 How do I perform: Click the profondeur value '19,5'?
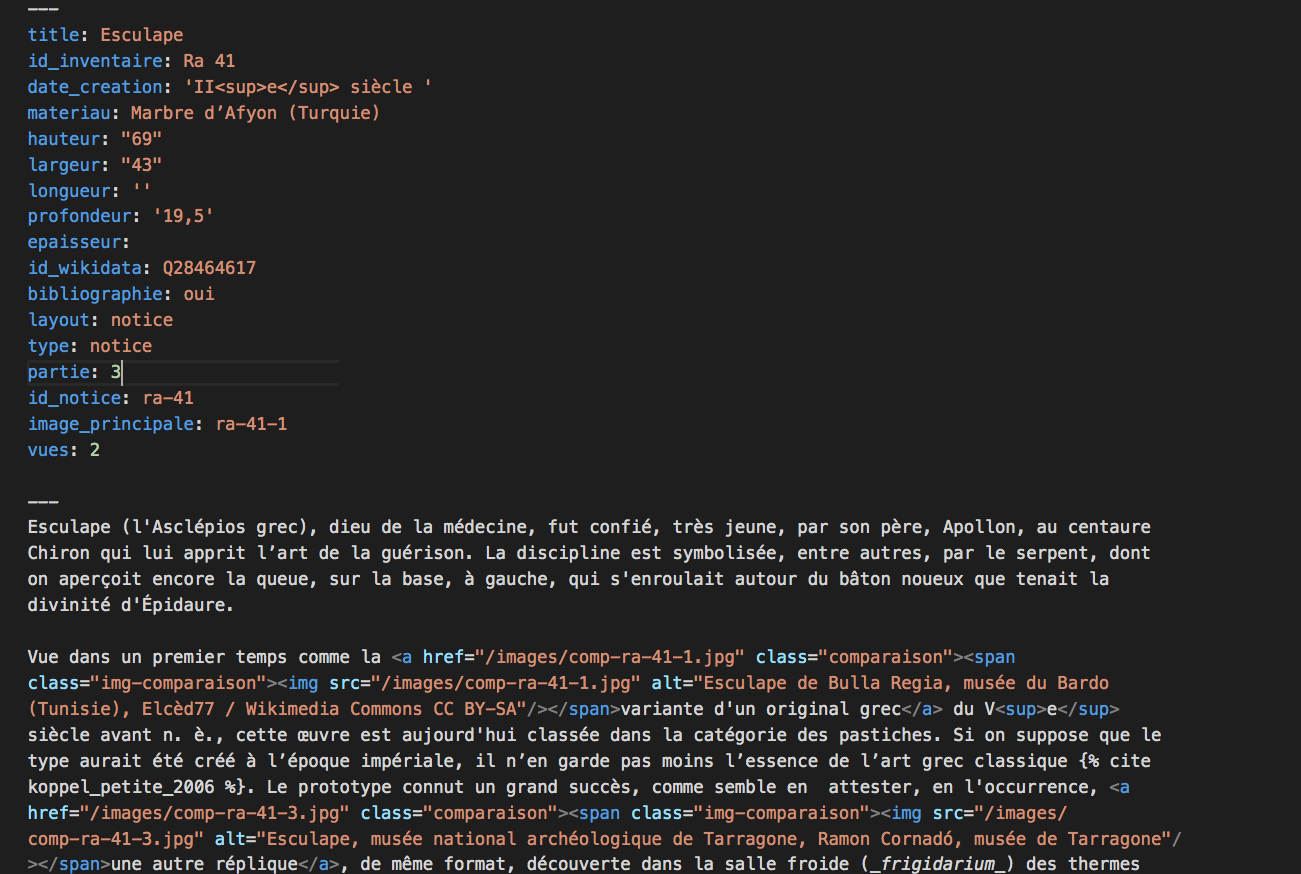point(183,216)
